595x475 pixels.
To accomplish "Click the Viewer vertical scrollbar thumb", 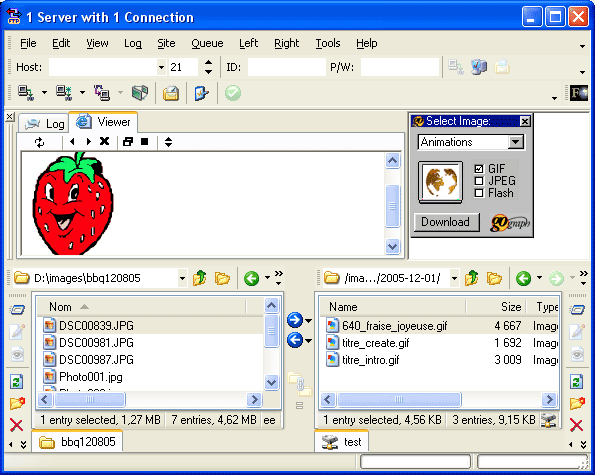I will point(392,206).
